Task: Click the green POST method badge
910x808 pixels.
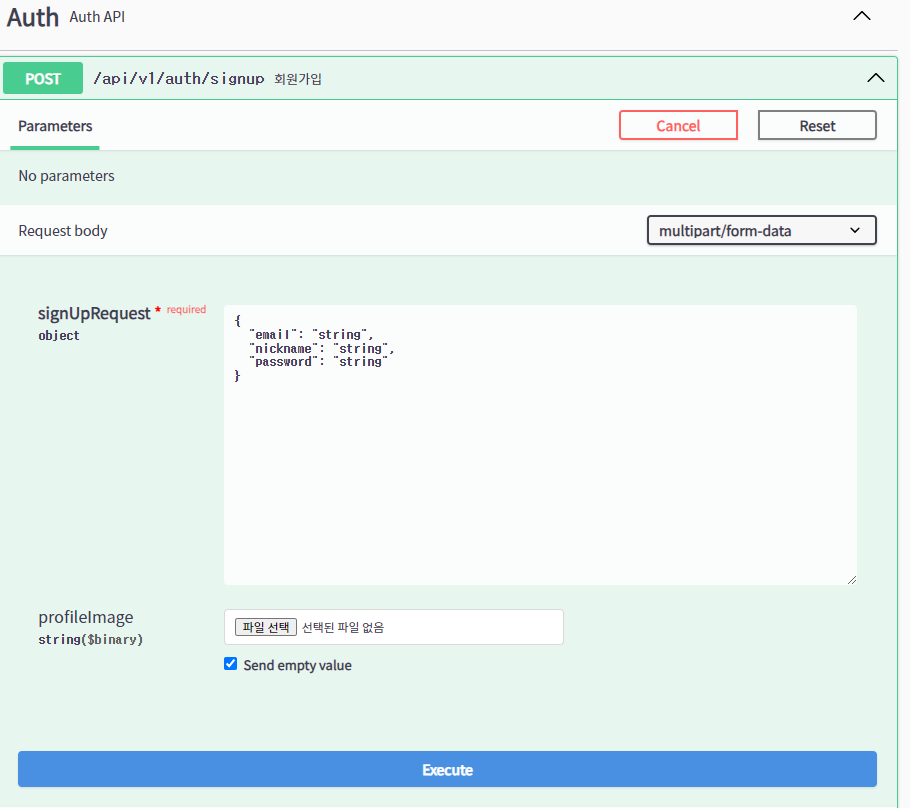Action: coord(43,78)
